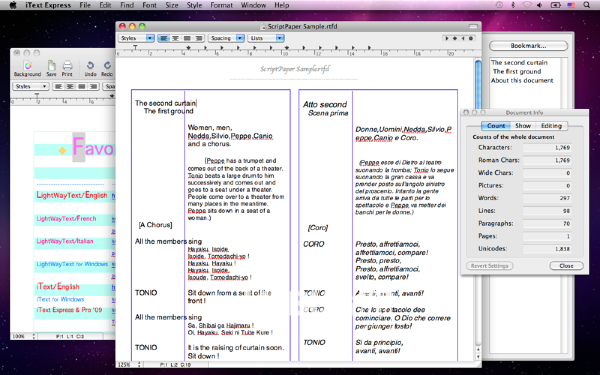Open the Spacing dropdown
Viewport: 600px width, 375px height.
coord(226,38)
